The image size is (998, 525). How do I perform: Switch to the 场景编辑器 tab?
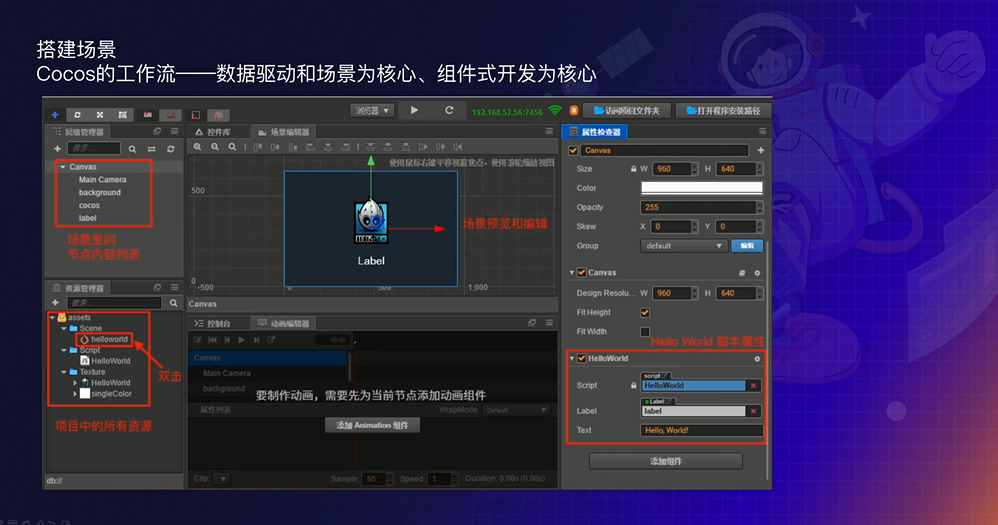(284, 132)
